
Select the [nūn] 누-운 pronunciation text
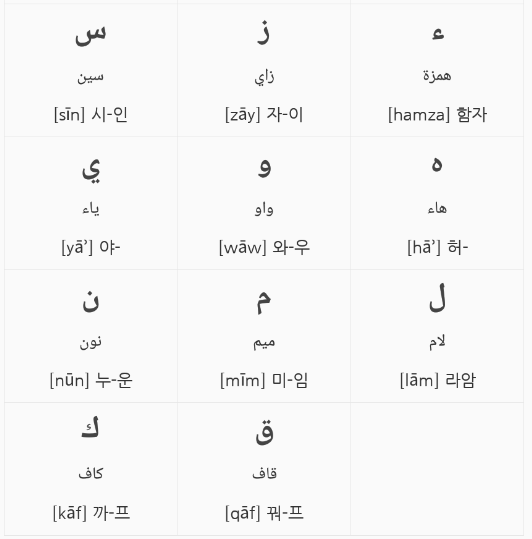pos(91,380)
